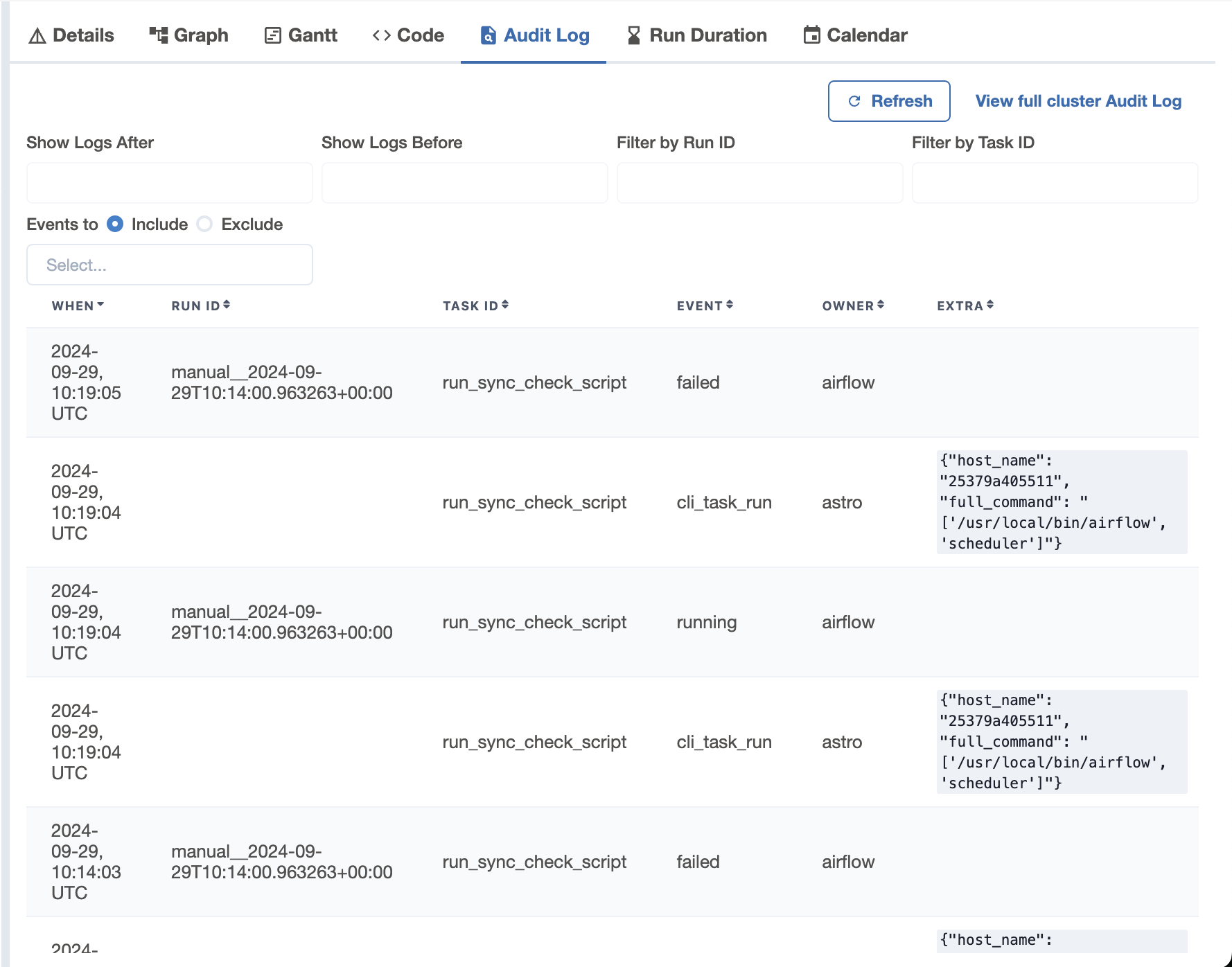This screenshot has width=1232, height=967.
Task: Click the 'failed' event at 10:19:05
Action: click(x=698, y=382)
